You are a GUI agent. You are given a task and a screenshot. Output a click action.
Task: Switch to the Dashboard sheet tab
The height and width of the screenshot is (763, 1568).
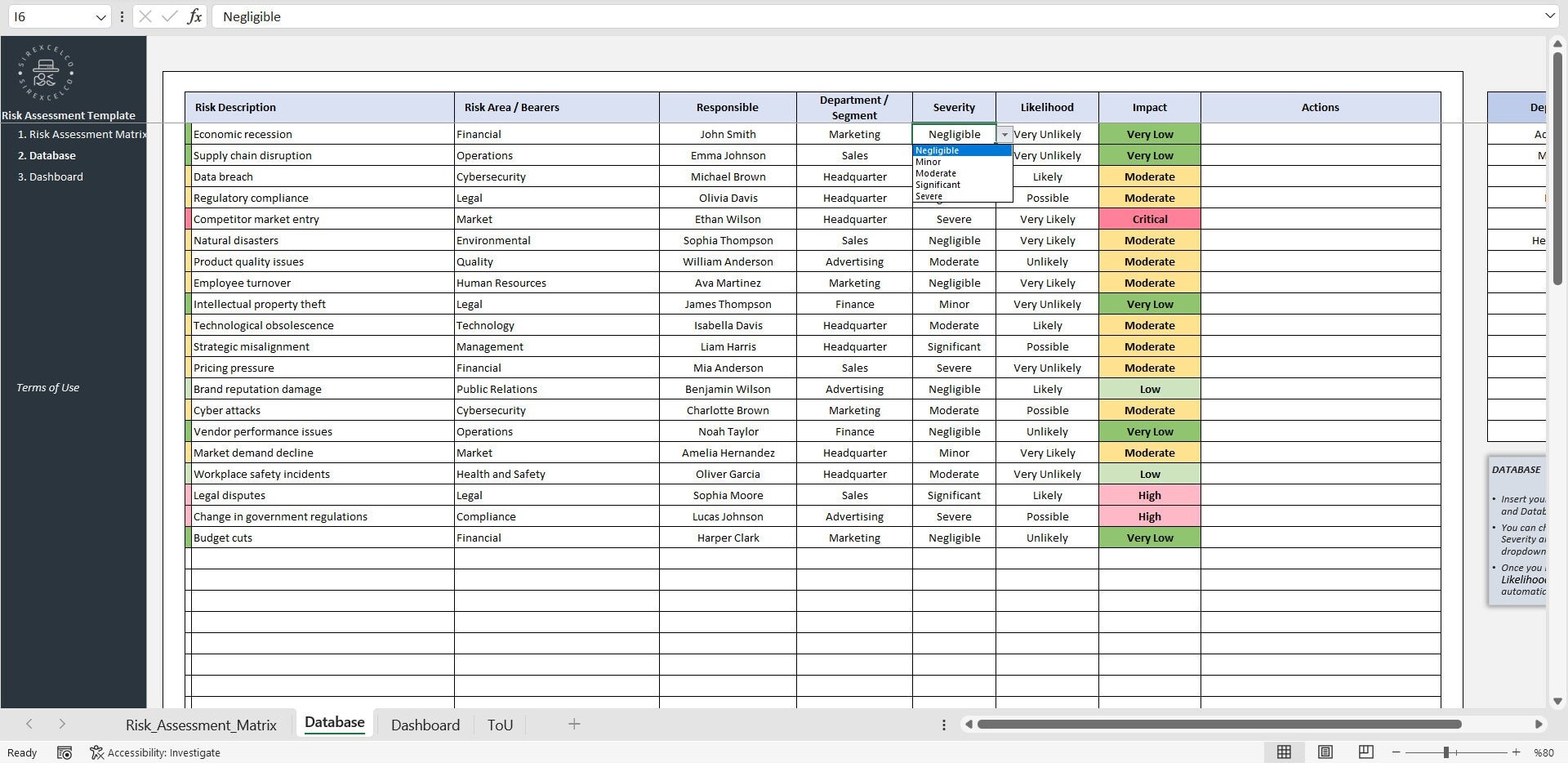click(x=425, y=725)
